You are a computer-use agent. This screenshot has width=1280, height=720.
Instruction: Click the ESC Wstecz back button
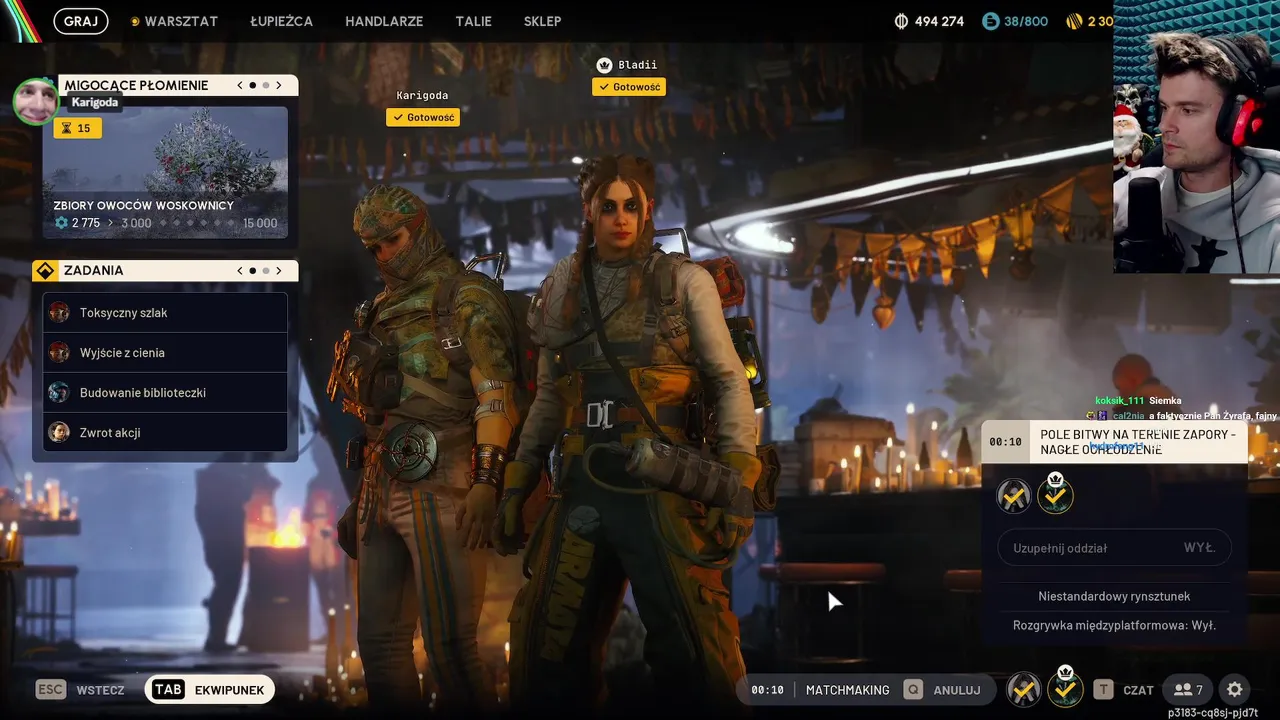pos(80,690)
